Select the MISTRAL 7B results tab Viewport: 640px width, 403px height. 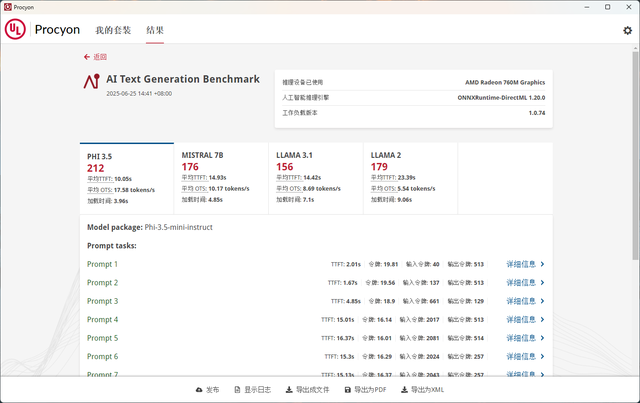pos(221,175)
